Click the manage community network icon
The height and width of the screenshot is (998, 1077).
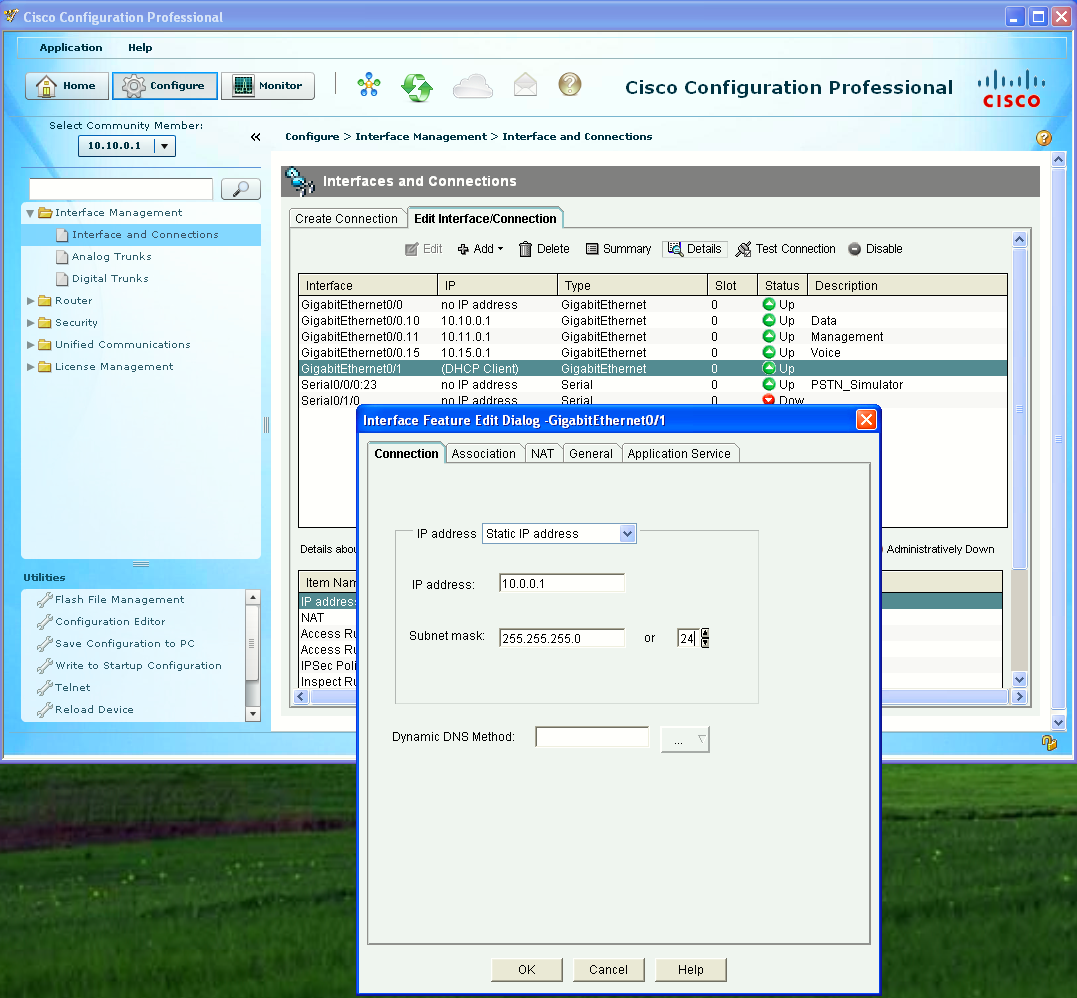point(369,85)
